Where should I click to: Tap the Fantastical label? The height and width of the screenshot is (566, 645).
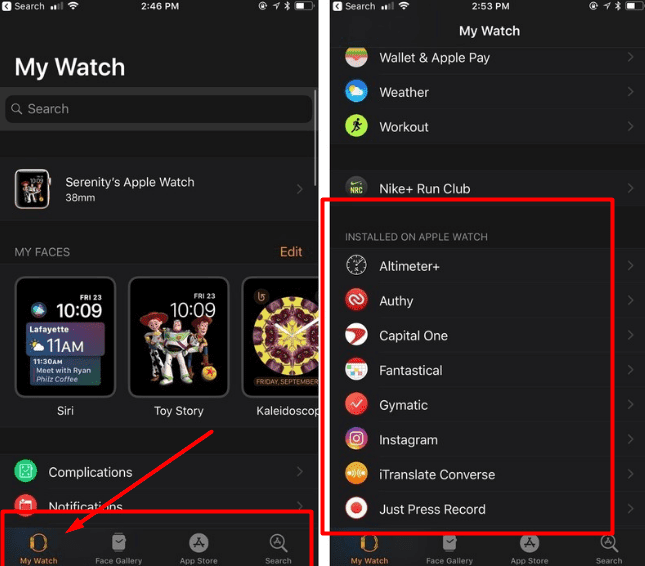pos(411,370)
